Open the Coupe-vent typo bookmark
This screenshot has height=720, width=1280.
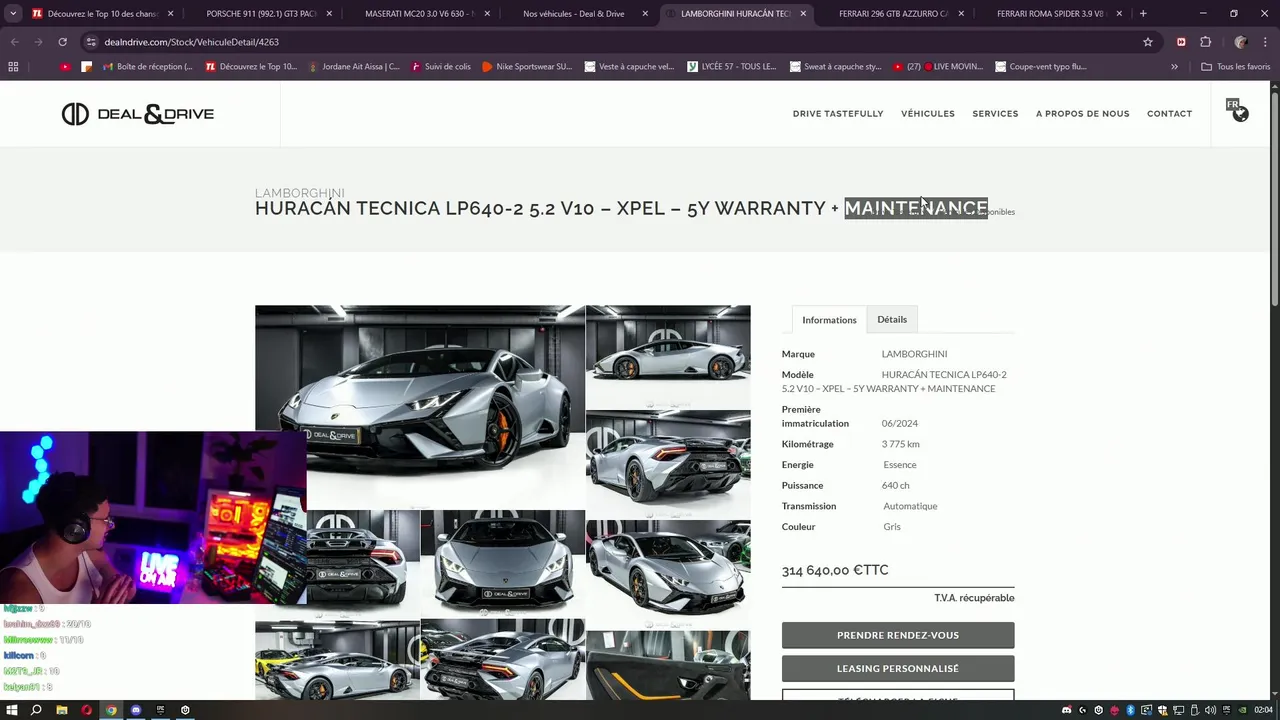[x=1041, y=67]
